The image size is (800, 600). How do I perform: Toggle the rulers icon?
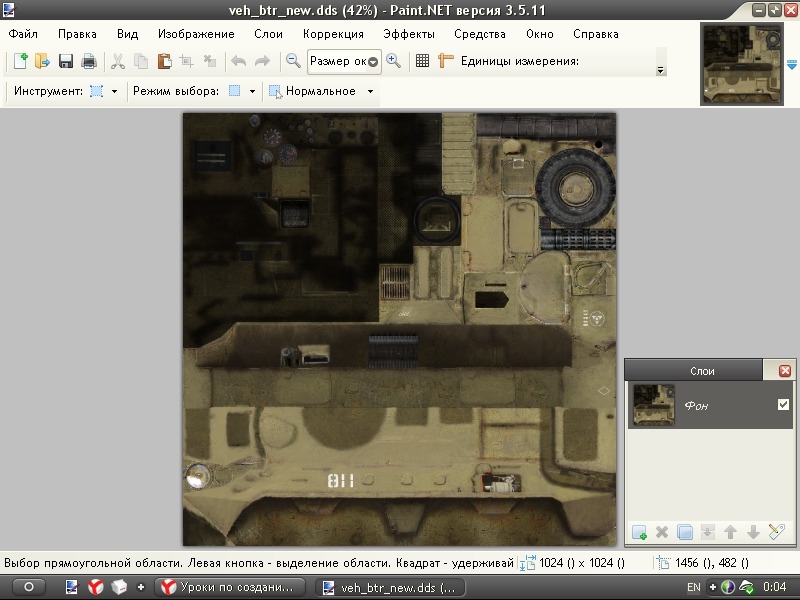coord(446,61)
